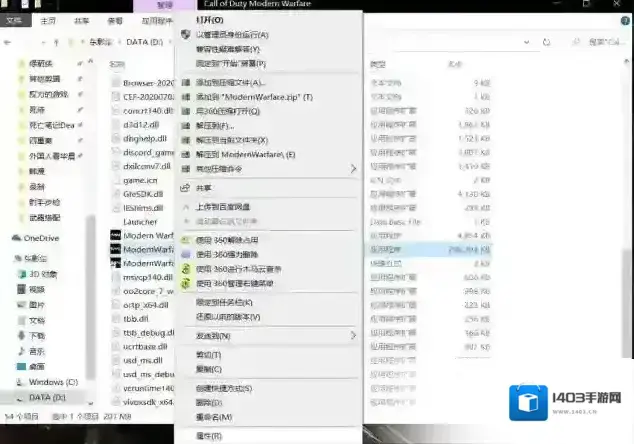634x444 pixels.
Task: Open the address bar history dropdown
Action: [526, 42]
